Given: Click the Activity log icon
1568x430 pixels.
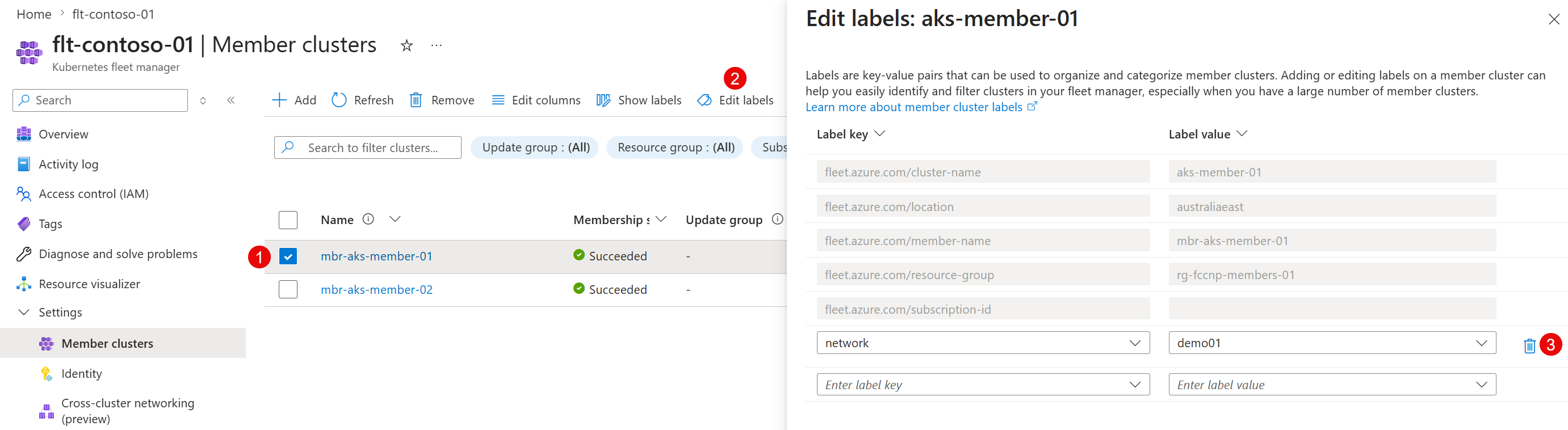Looking at the screenshot, I should point(24,164).
